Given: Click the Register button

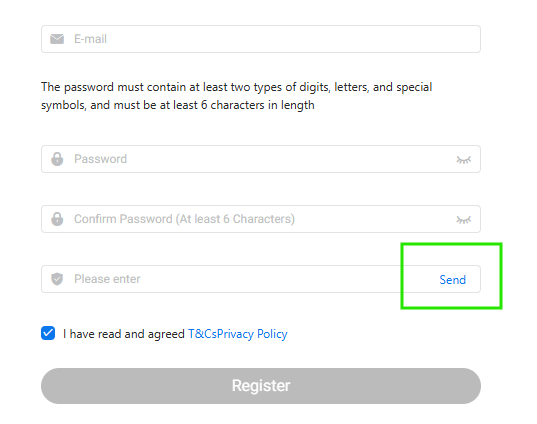Looking at the screenshot, I should pos(261,386).
